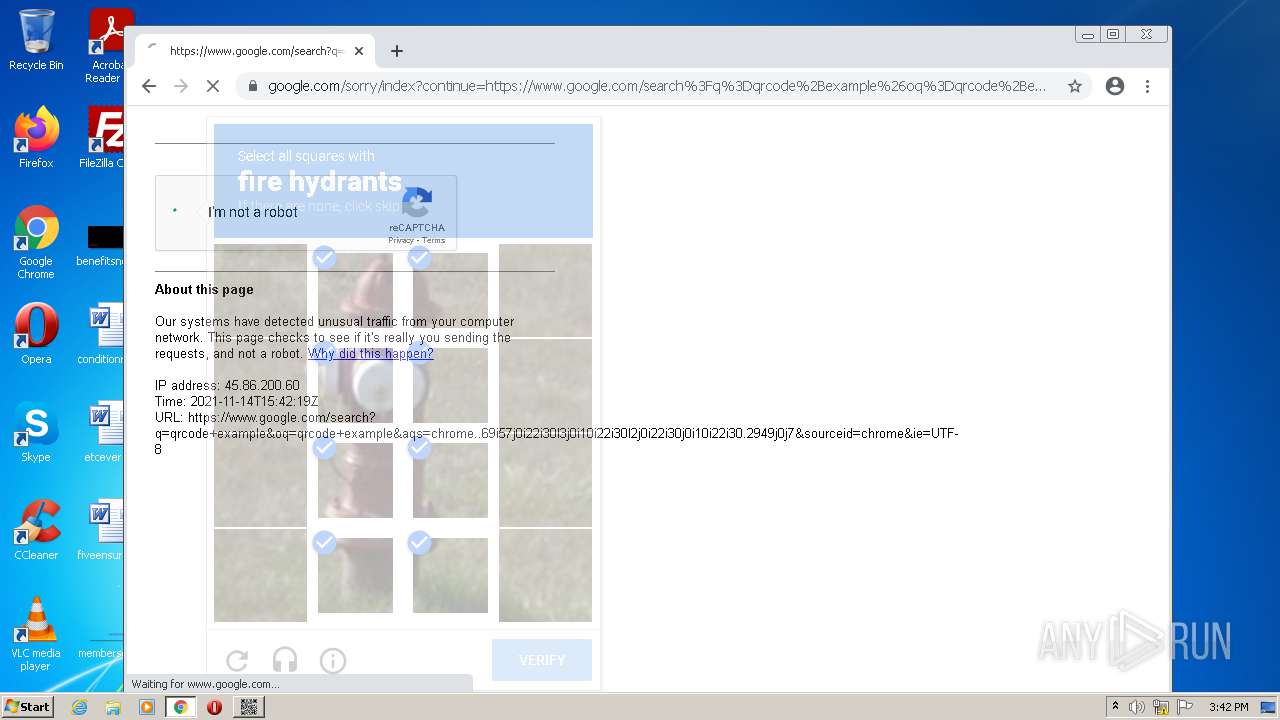Go back with the browser back arrow
This screenshot has height=720, width=1280.
pyautogui.click(x=149, y=86)
